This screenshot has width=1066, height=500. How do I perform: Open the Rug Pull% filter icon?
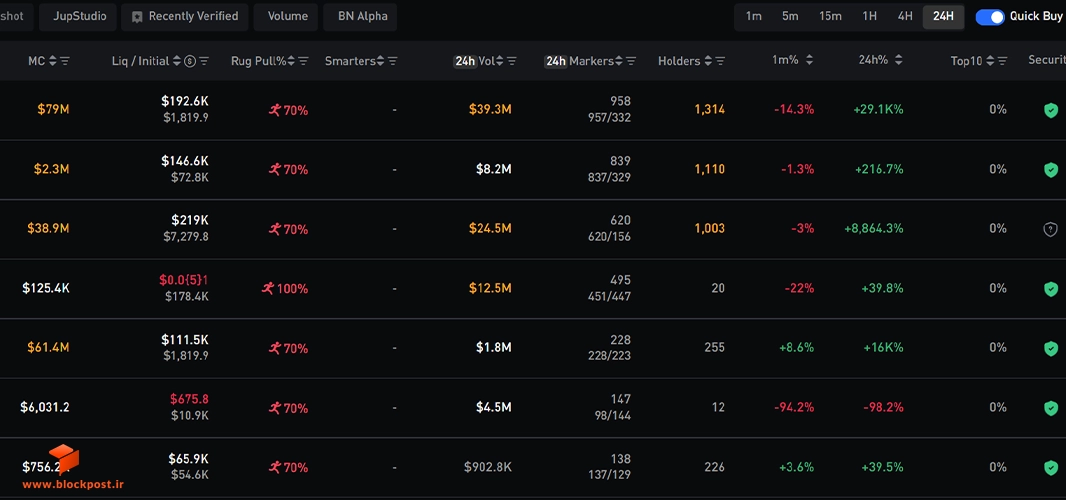[304, 61]
